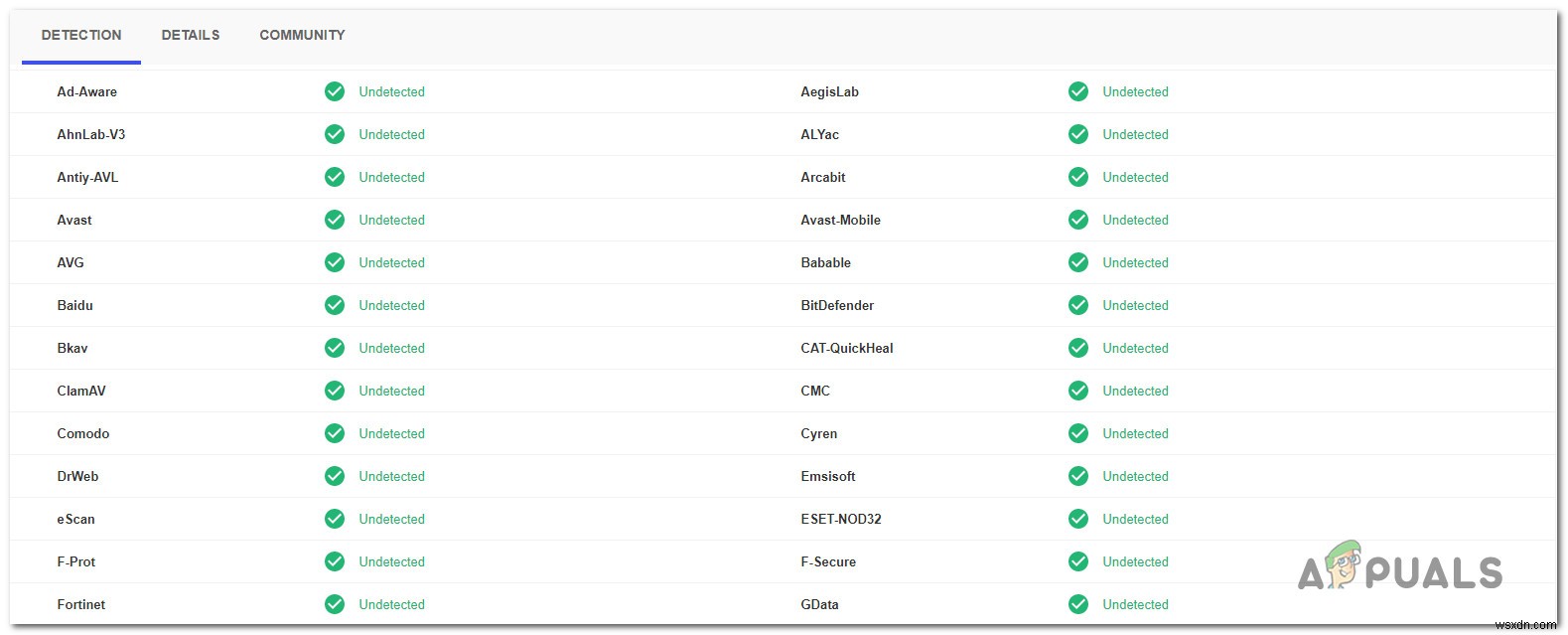Click the Emsisoft green check icon
1568x635 pixels.
click(x=1078, y=476)
